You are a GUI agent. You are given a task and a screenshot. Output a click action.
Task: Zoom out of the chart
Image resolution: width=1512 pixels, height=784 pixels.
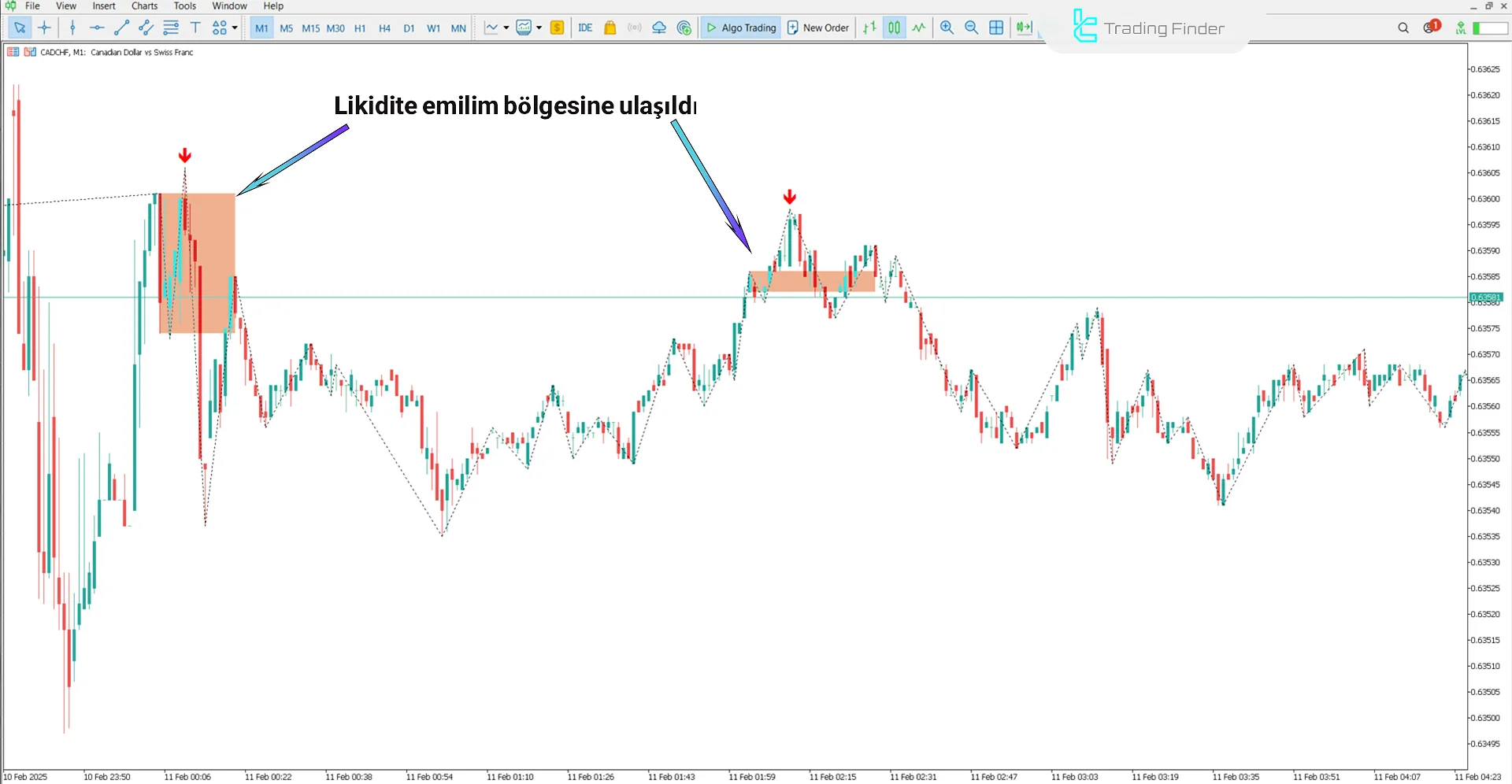coord(971,28)
